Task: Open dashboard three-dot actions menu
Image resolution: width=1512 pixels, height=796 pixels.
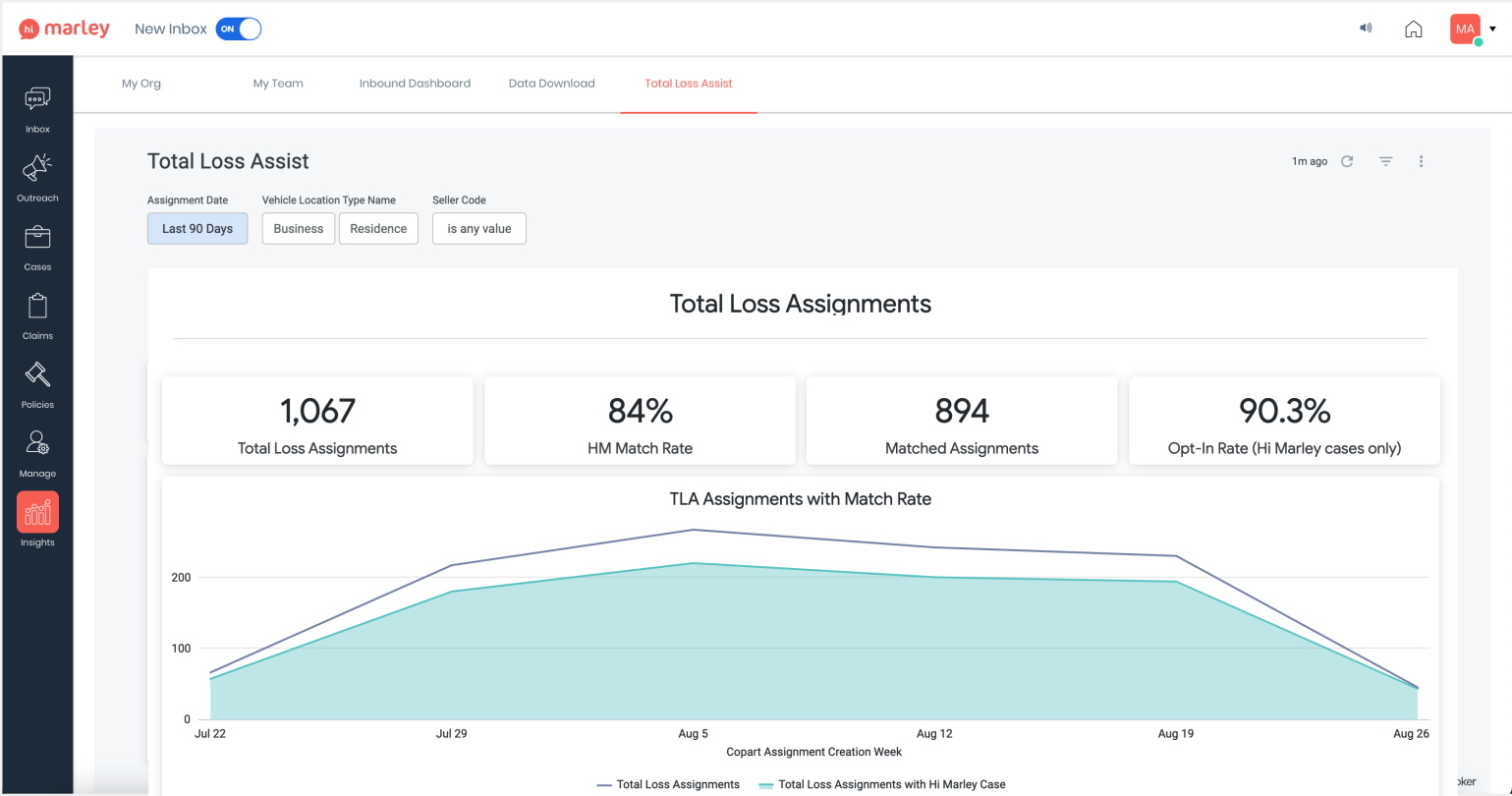Action: [x=1421, y=161]
